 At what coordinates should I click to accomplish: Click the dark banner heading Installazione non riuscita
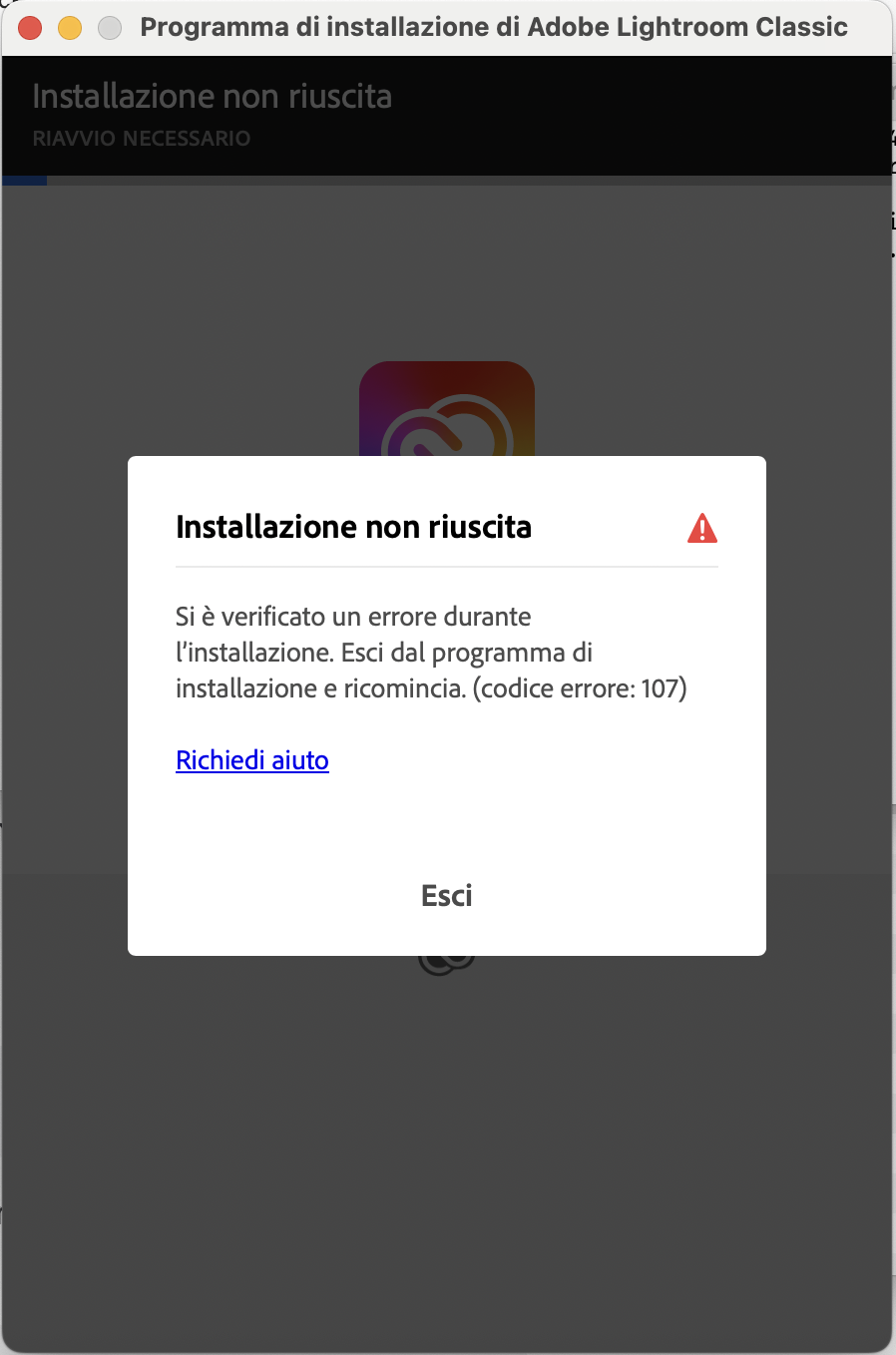(x=213, y=96)
